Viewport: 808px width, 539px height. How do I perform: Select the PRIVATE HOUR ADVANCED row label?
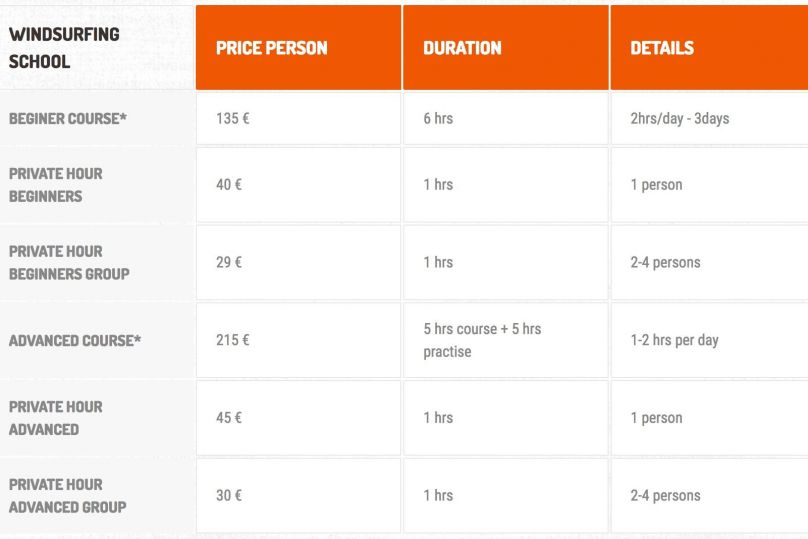[56, 417]
